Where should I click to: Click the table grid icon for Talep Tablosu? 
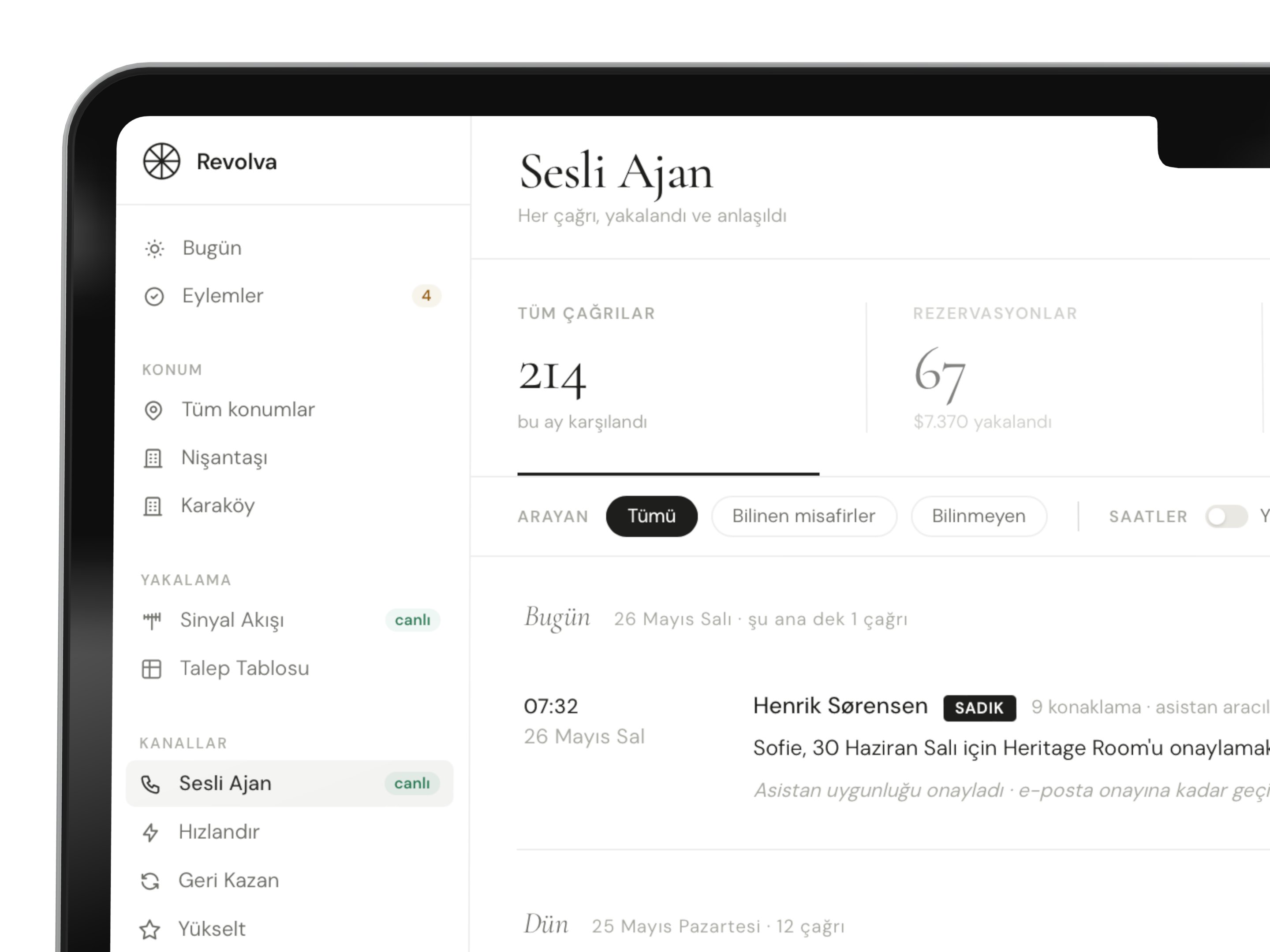coord(152,669)
